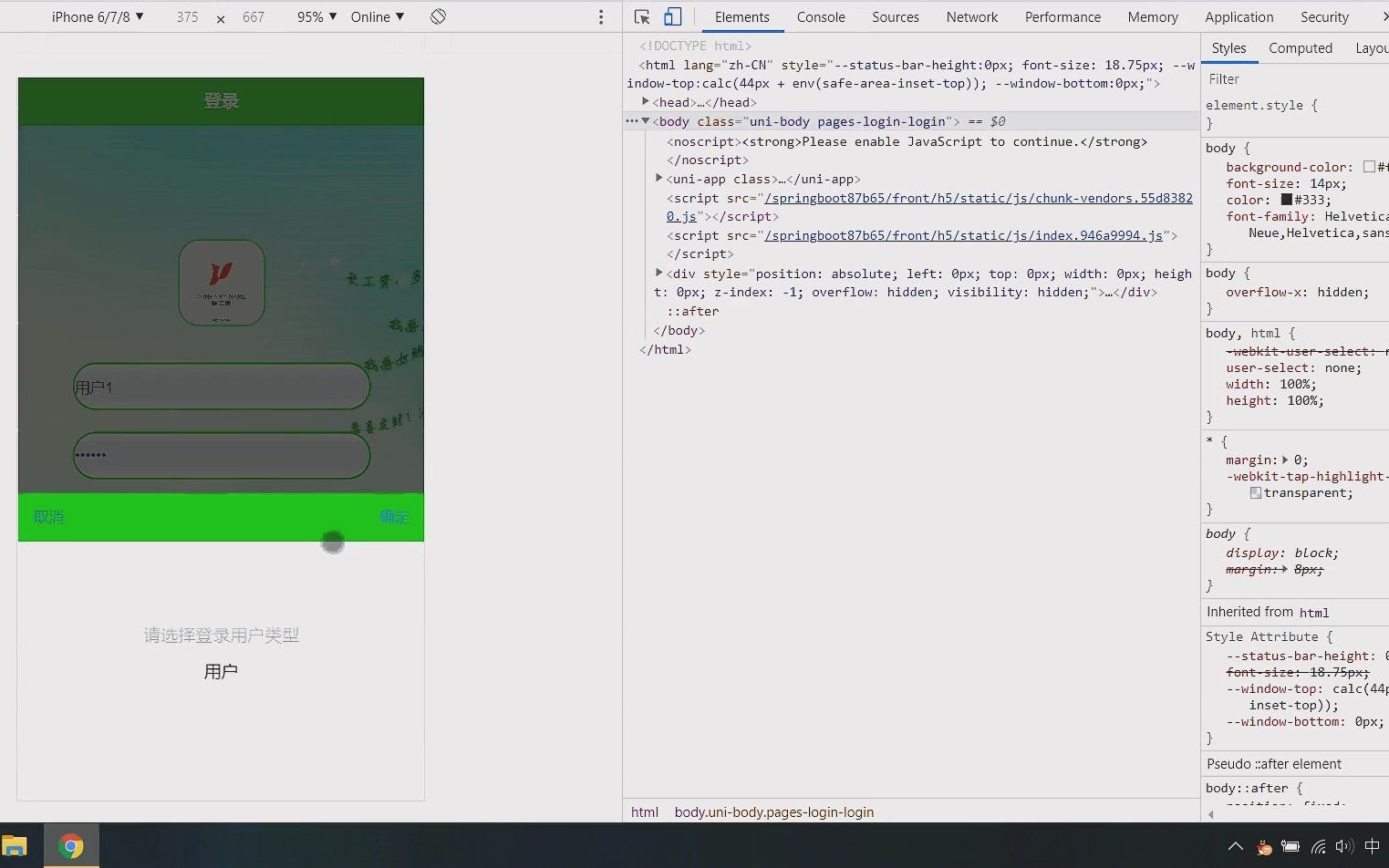Open device toolbar more options menu
This screenshot has width=1389, height=868.
[600, 16]
